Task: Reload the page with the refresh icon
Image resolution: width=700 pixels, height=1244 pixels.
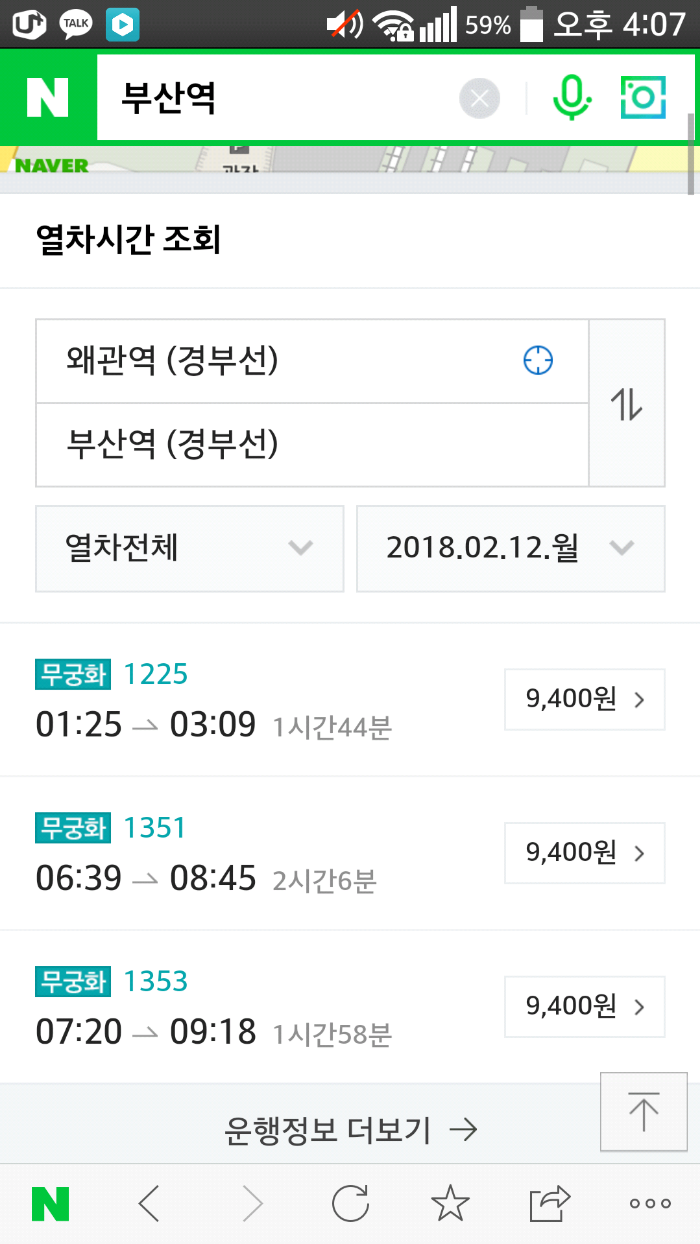Action: [350, 1204]
